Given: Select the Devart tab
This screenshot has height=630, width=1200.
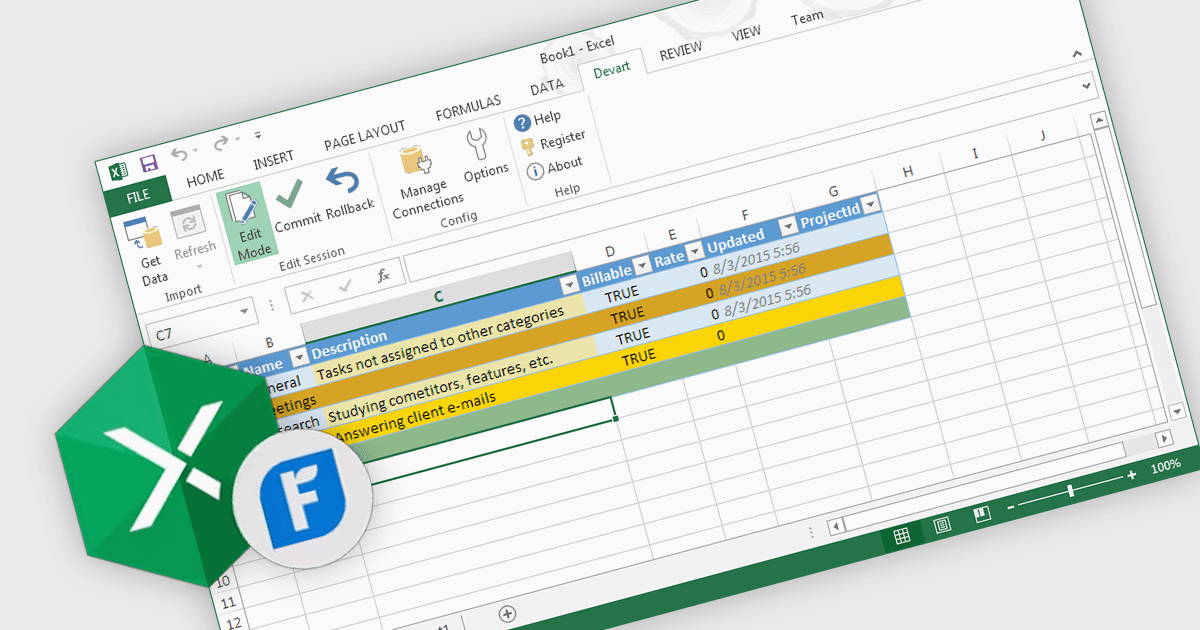Looking at the screenshot, I should [611, 72].
